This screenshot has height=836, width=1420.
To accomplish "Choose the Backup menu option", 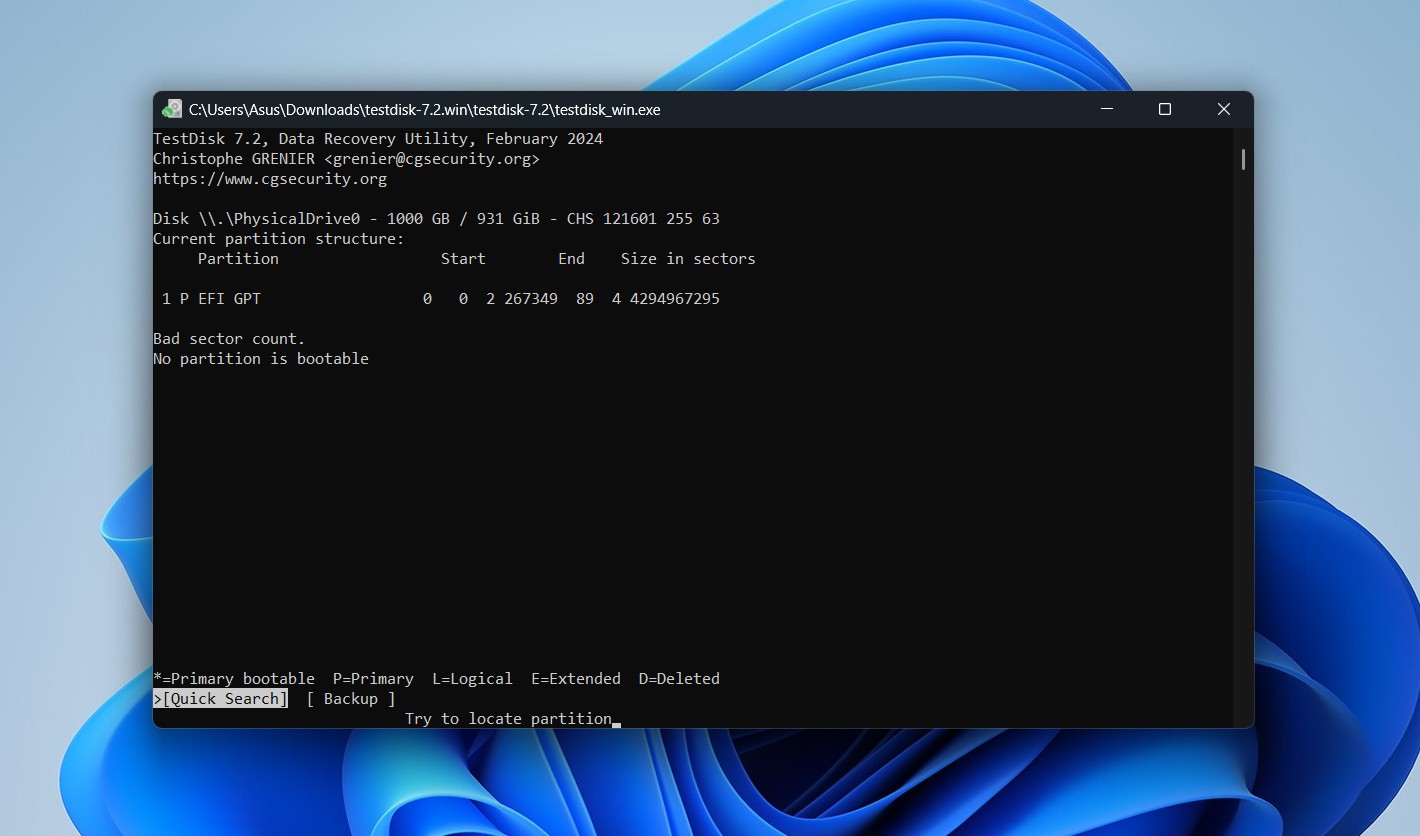I will click(x=351, y=699).
